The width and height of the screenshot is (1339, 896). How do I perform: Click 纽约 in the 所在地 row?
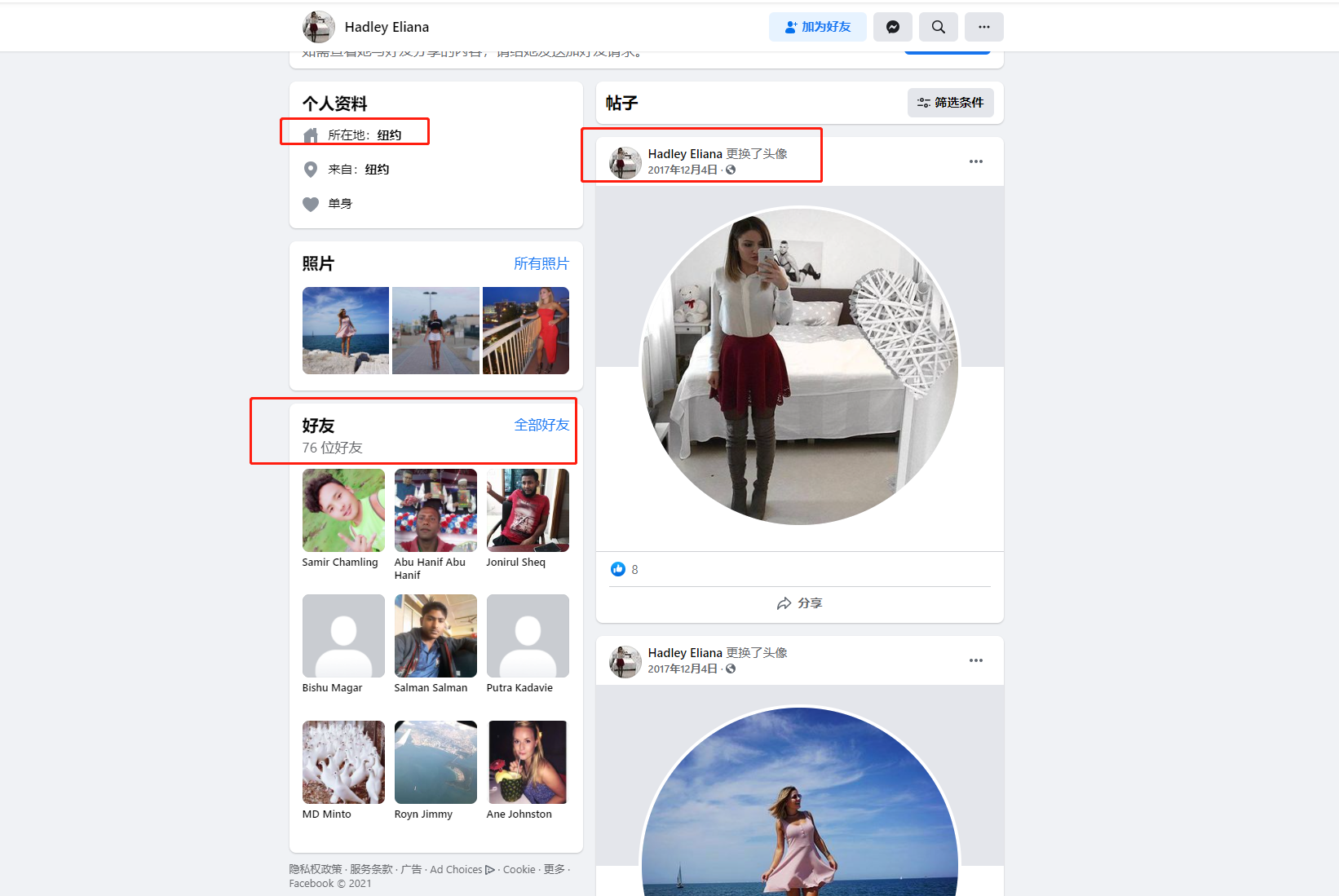pos(389,135)
